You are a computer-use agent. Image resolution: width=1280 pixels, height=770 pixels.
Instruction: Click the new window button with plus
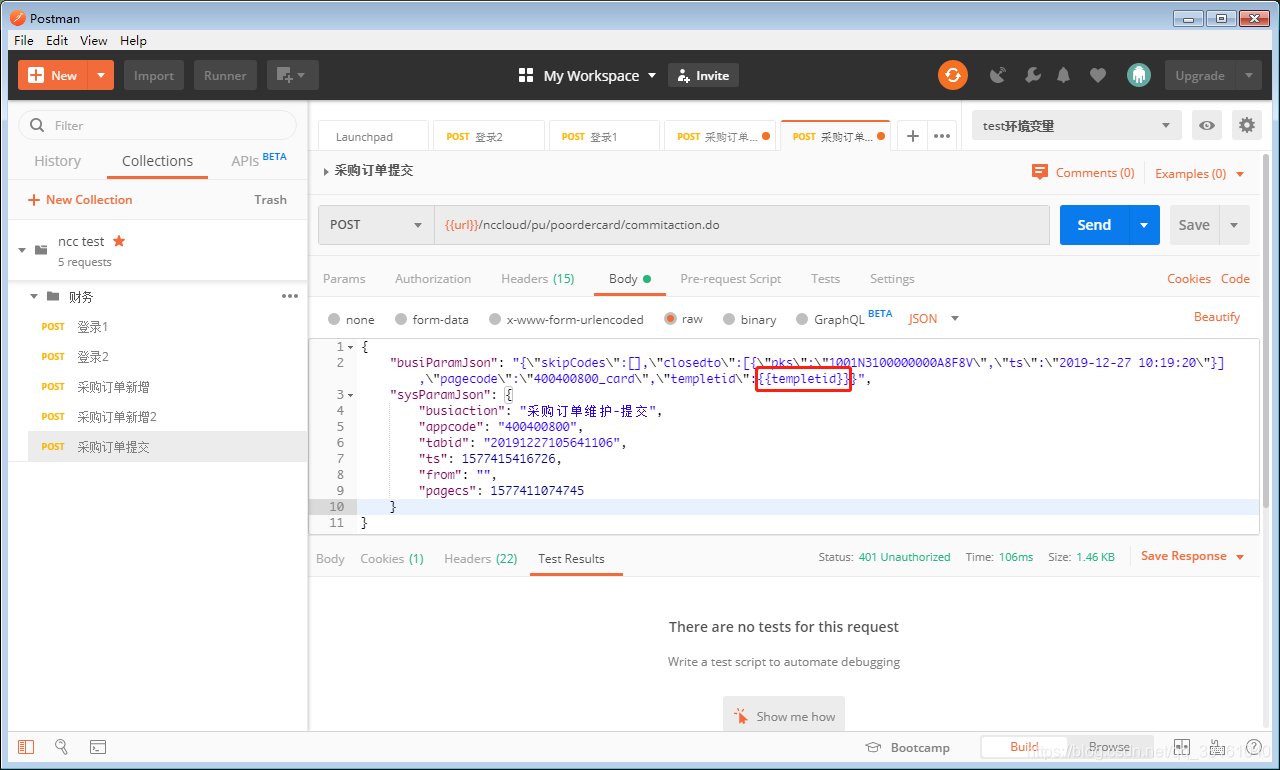(293, 75)
